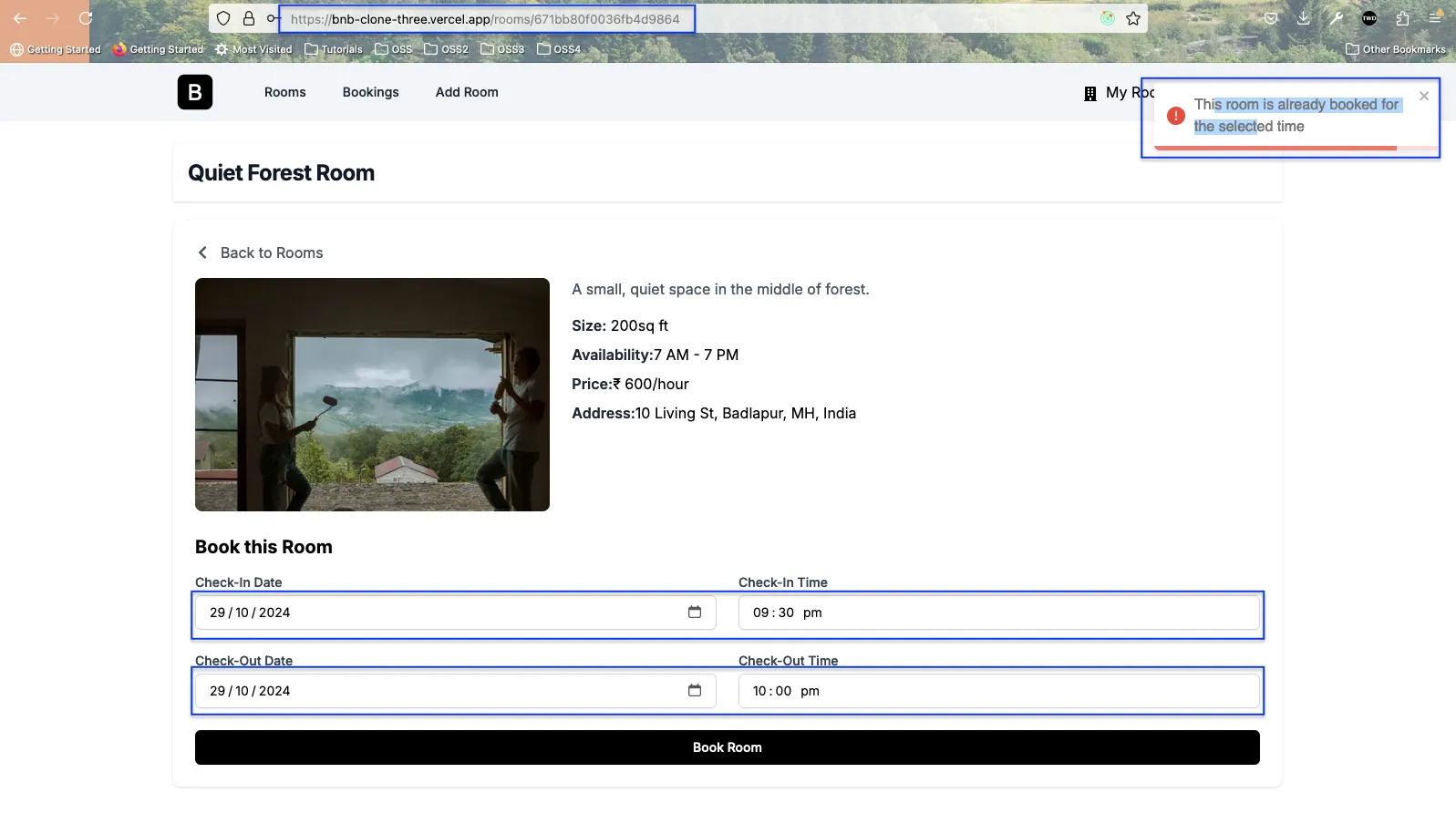Click the Check-In Time field showing 09:30 pm
The height and width of the screenshot is (824, 1456).
pyautogui.click(x=999, y=613)
